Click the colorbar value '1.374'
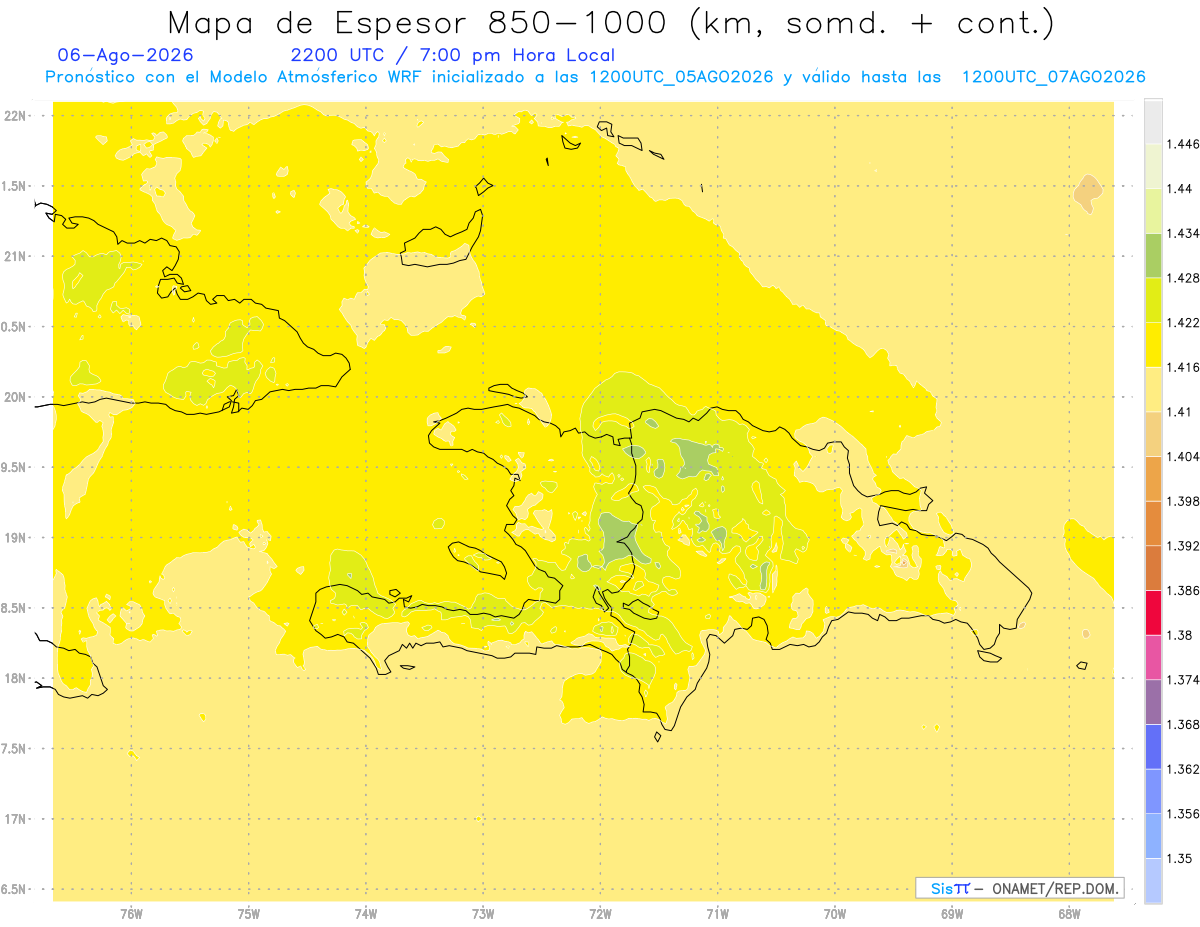 click(x=1182, y=680)
